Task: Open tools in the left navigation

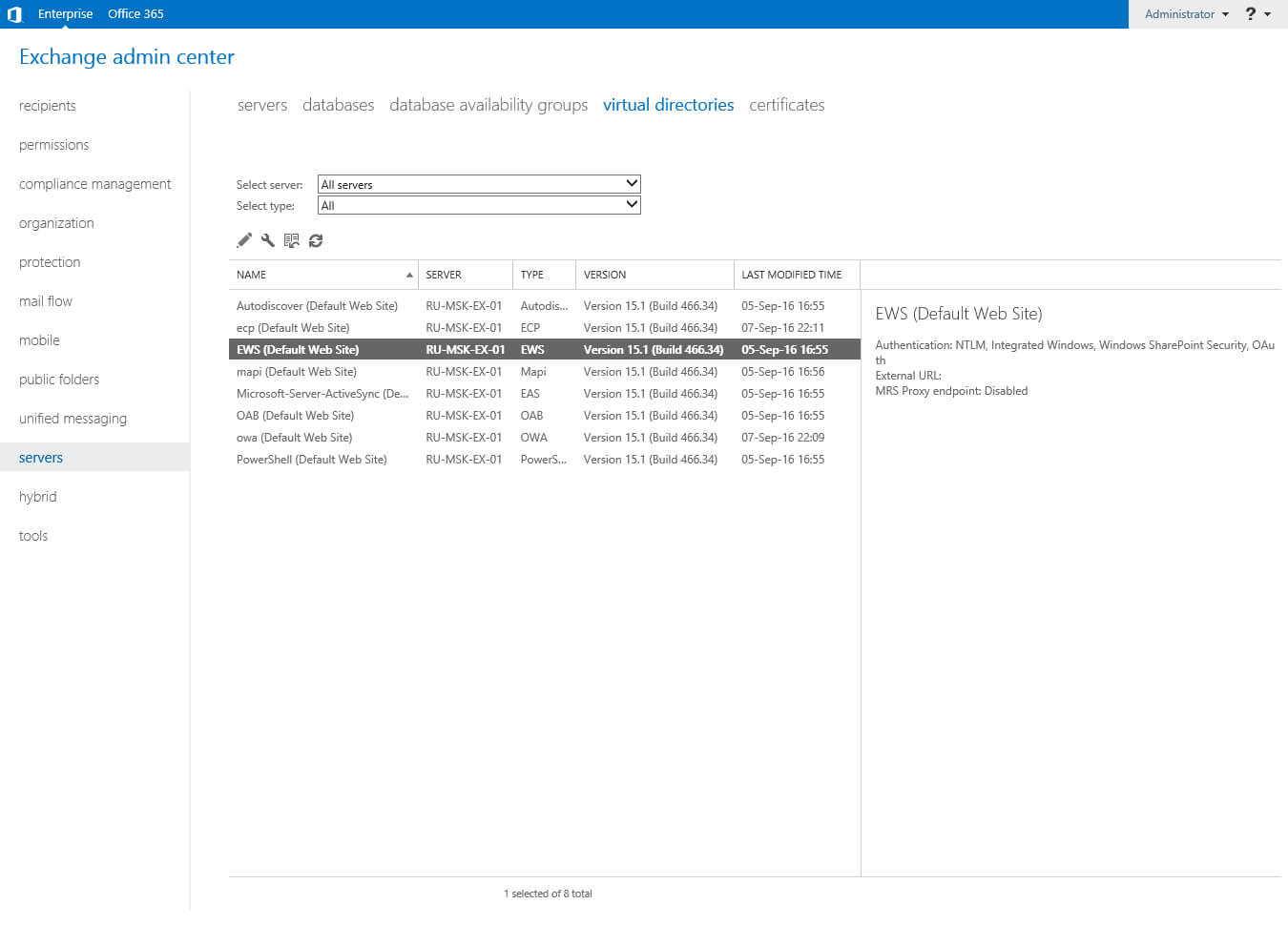Action: [33, 536]
